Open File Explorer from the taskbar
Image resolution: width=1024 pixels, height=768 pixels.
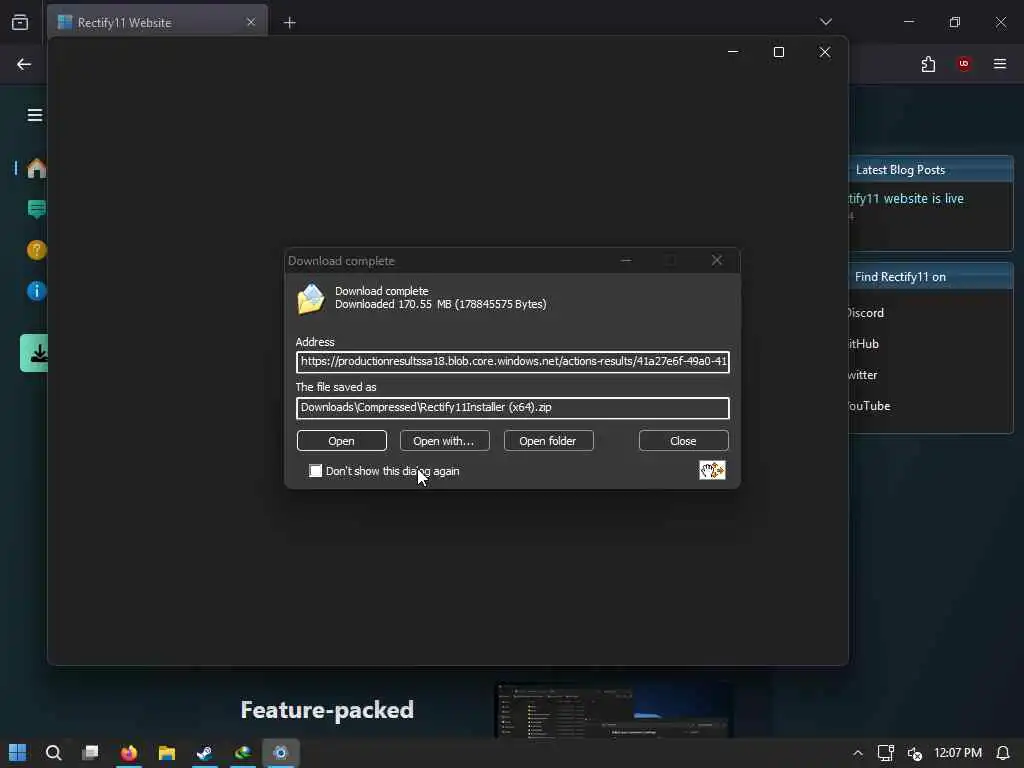tap(167, 753)
